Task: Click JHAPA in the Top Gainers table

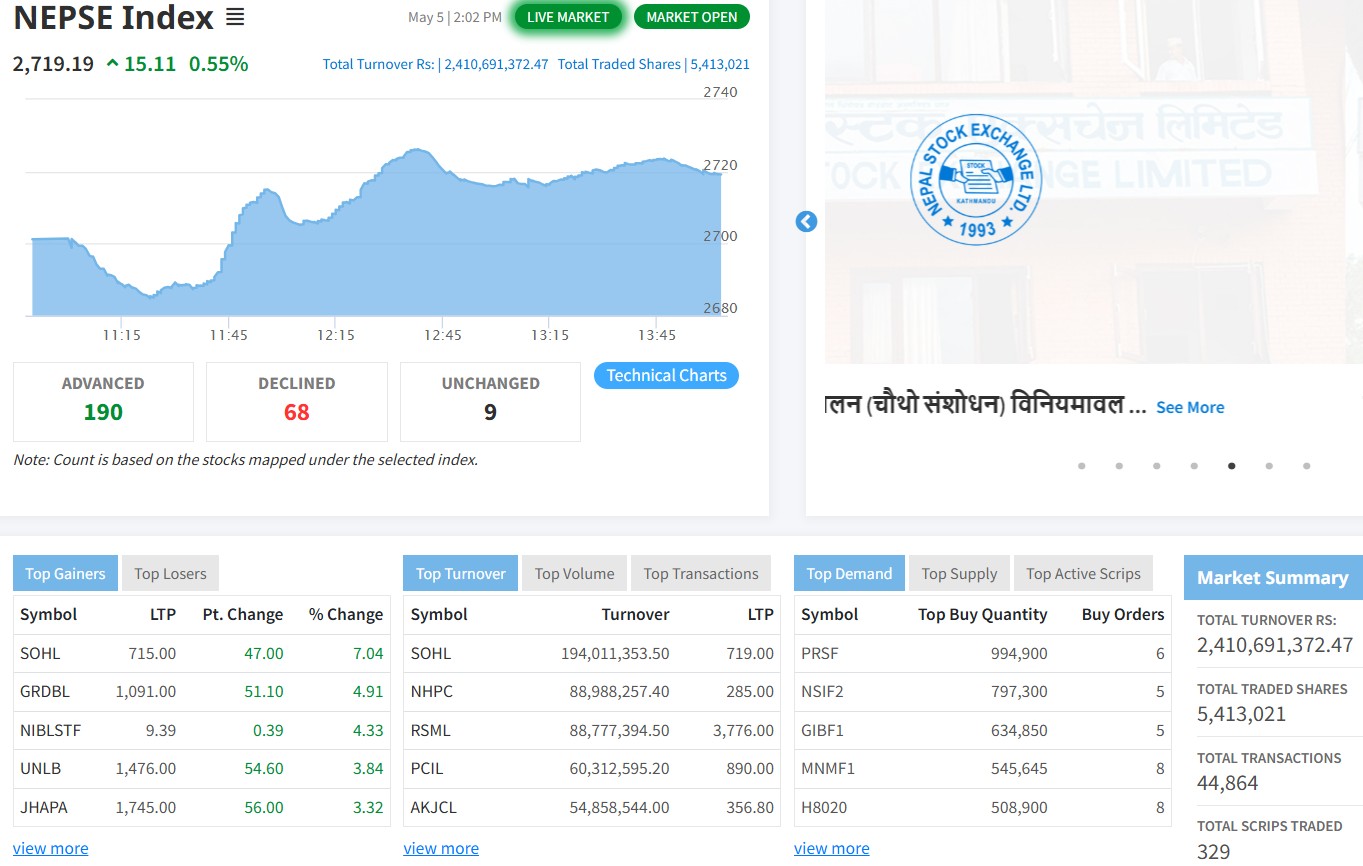Action: coord(44,807)
